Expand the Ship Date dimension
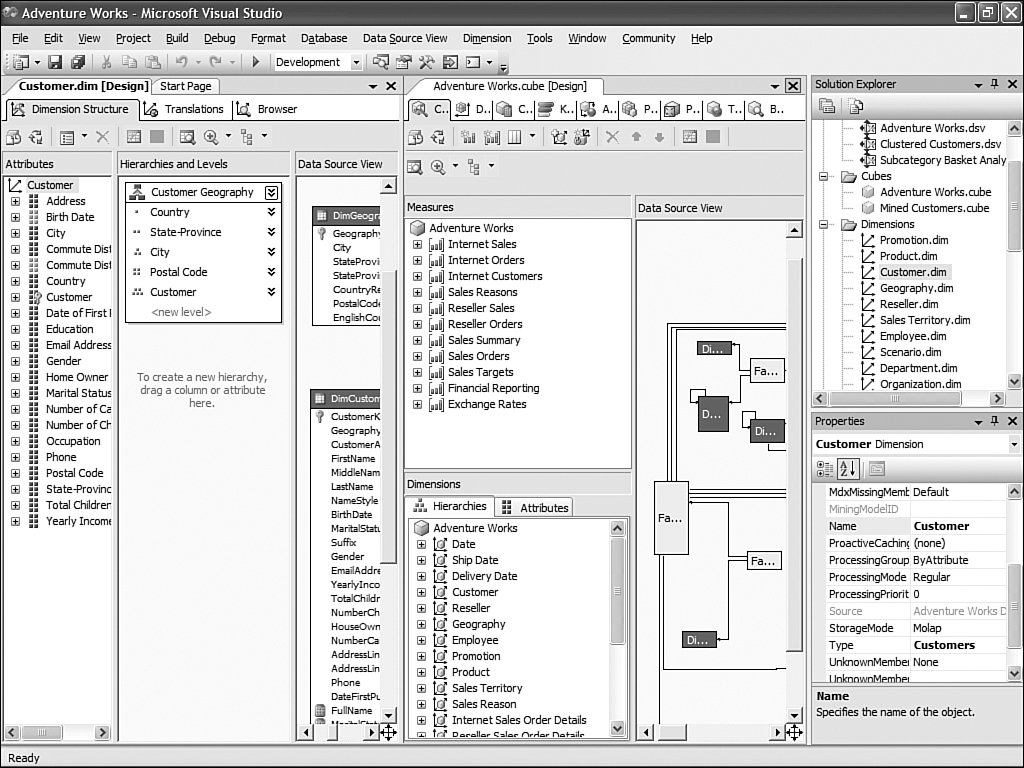Screen dimensions: 1024x768 (421, 560)
